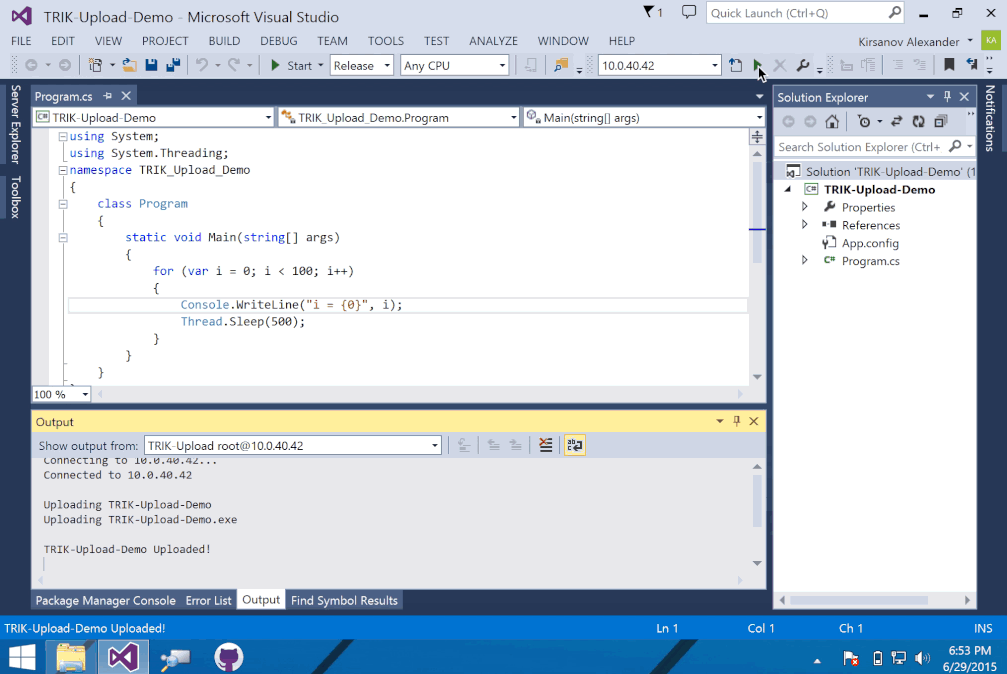
Task: Expand the Program.cs tree node
Action: point(805,260)
